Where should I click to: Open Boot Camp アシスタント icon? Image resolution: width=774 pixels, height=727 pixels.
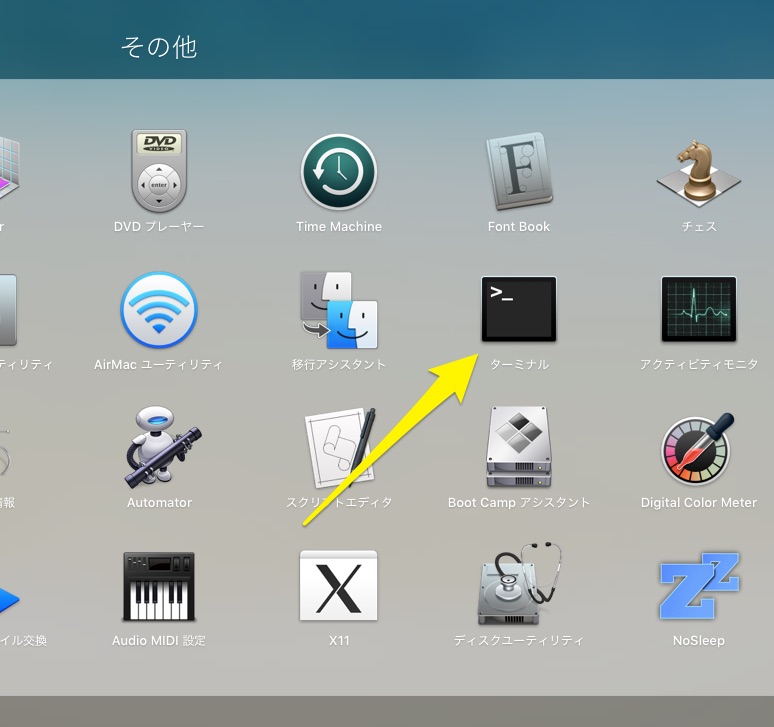519,447
